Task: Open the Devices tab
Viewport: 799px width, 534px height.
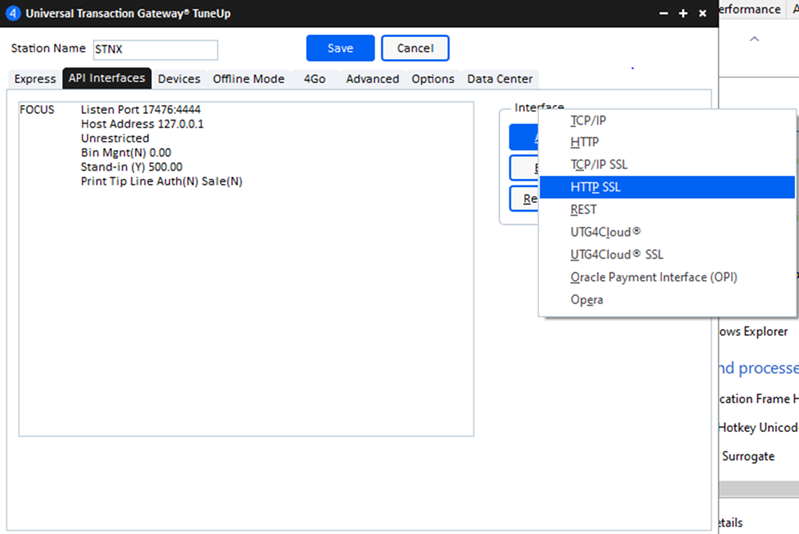Action: pos(179,79)
